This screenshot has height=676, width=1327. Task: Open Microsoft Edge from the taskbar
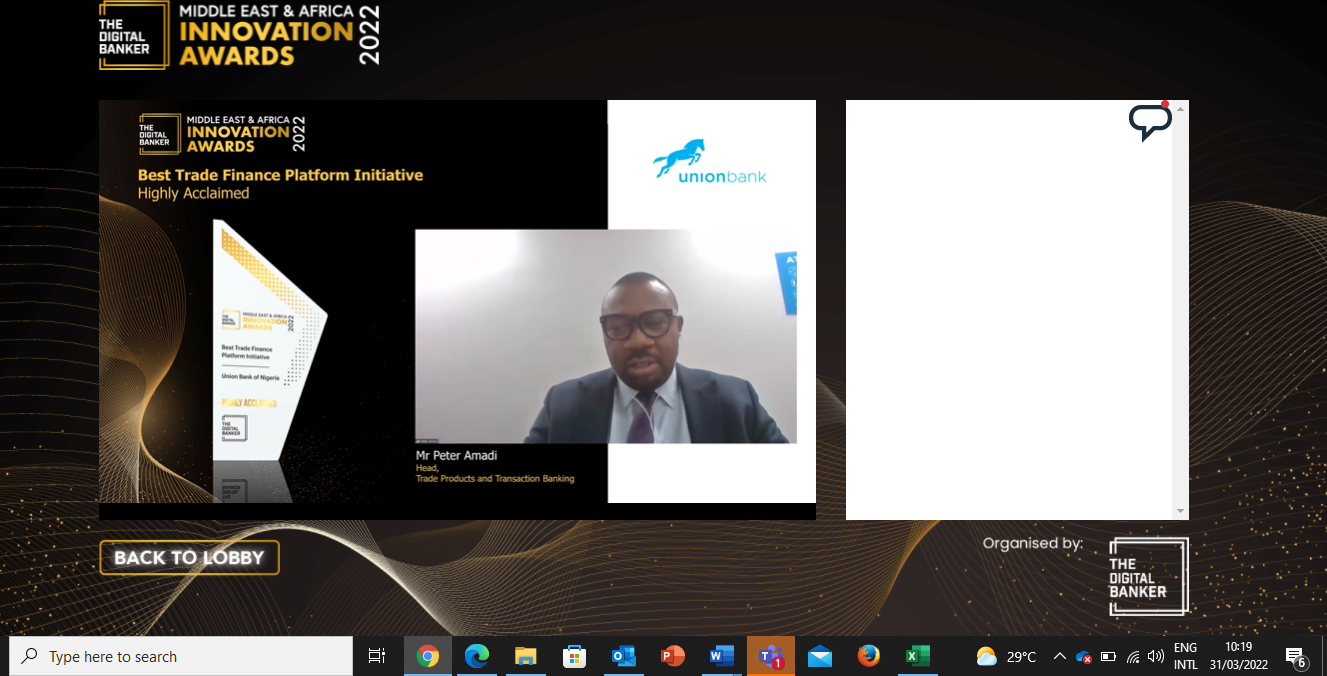coord(477,656)
